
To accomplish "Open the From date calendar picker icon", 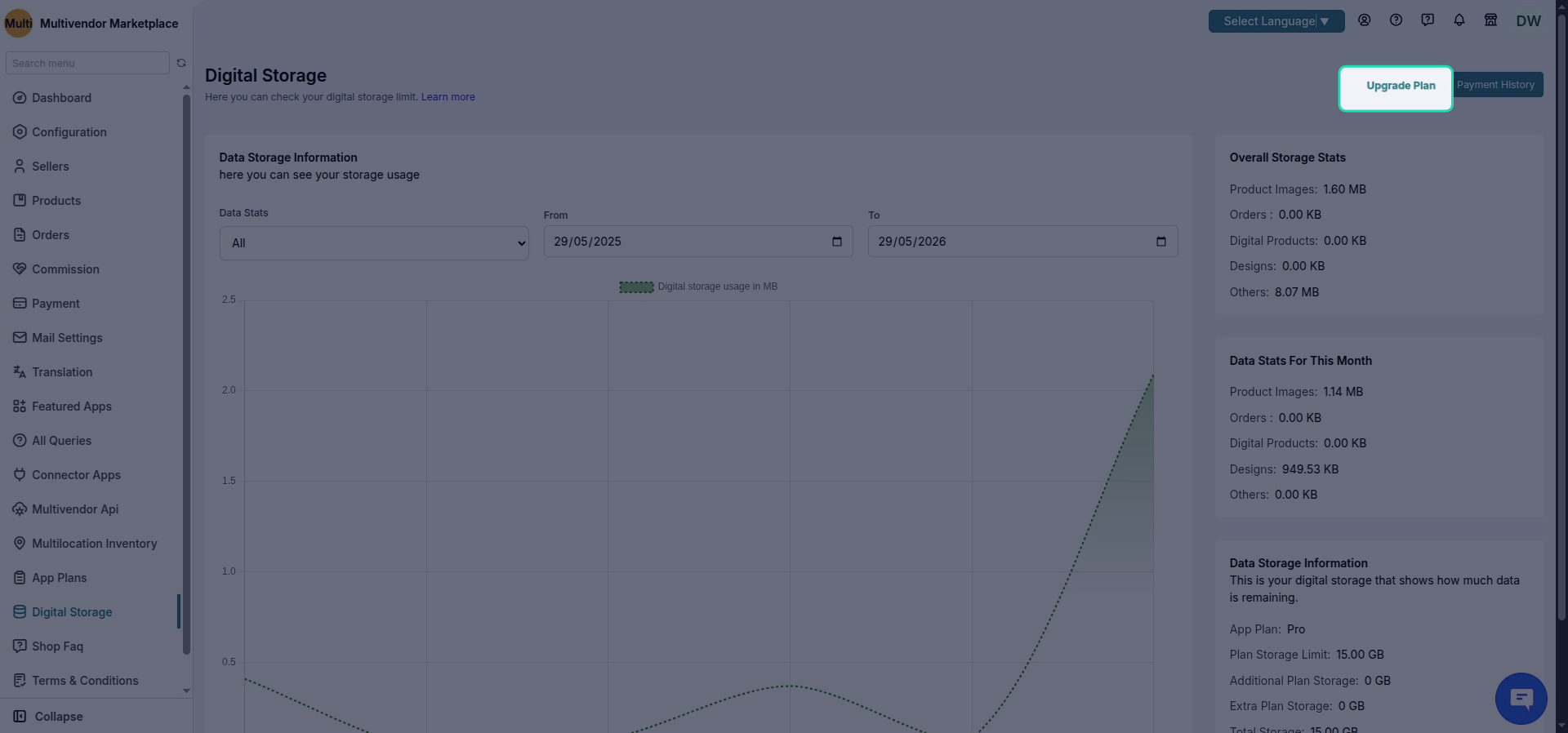I will point(836,242).
